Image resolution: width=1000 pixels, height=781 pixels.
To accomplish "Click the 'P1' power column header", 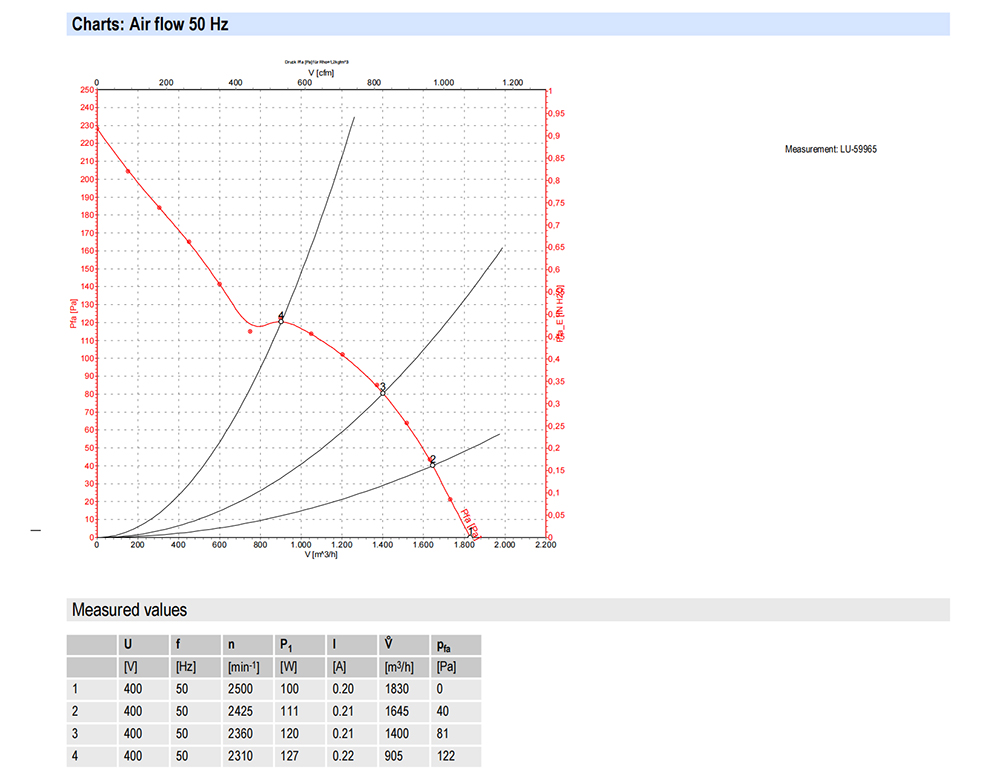I will coord(286,645).
